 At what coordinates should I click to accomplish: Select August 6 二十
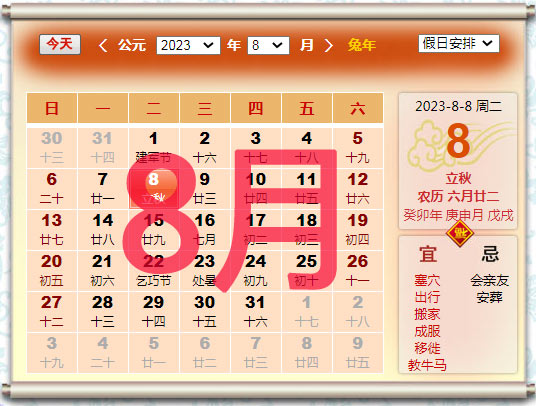[52, 189]
